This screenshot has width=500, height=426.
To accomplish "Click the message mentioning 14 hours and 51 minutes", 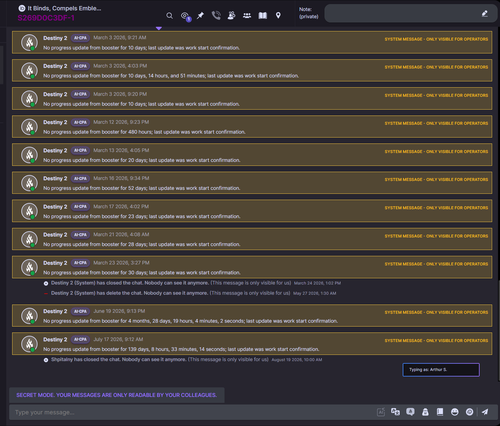I will [x=171, y=76].
